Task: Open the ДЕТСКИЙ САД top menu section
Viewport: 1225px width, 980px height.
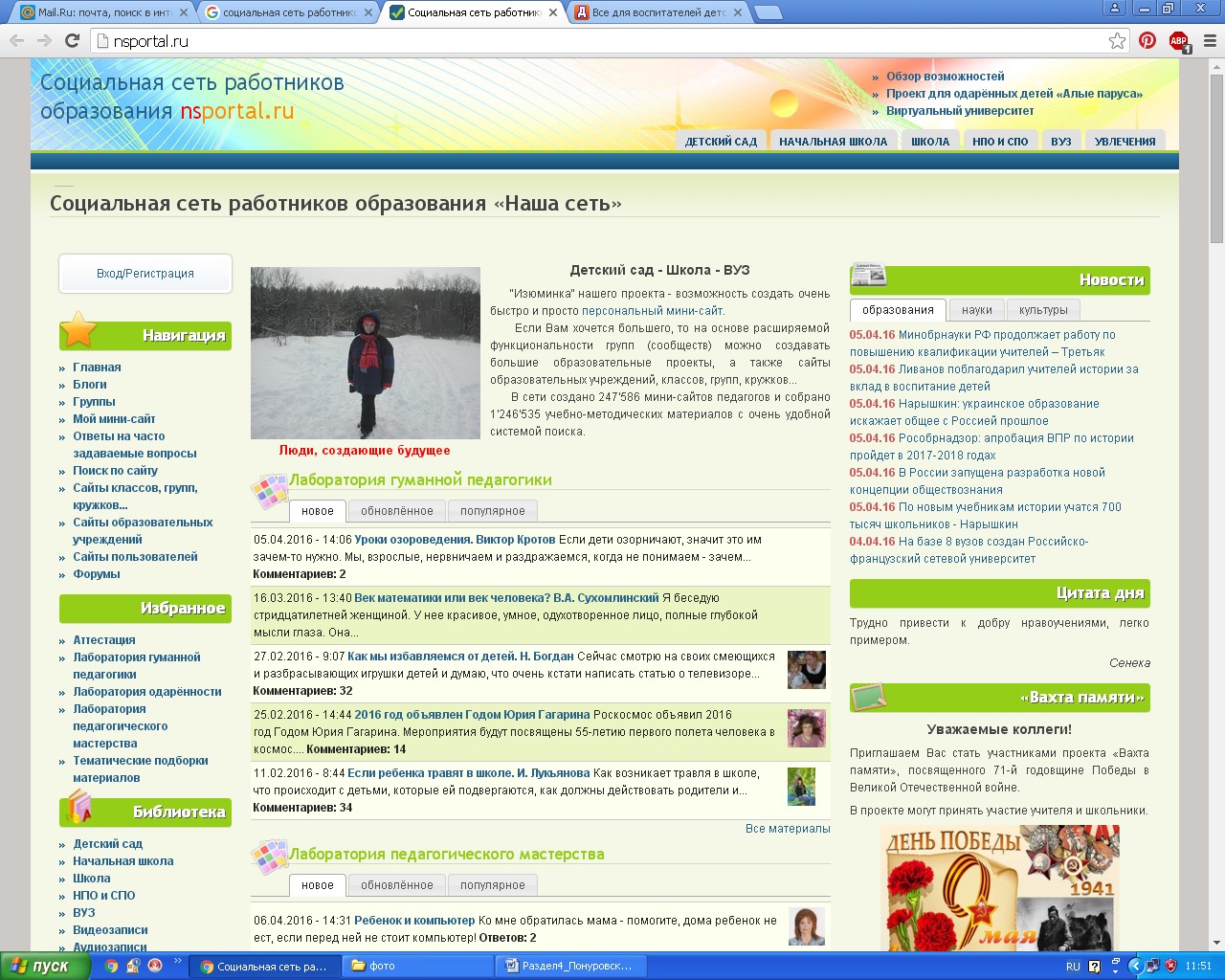Action: pos(721,142)
